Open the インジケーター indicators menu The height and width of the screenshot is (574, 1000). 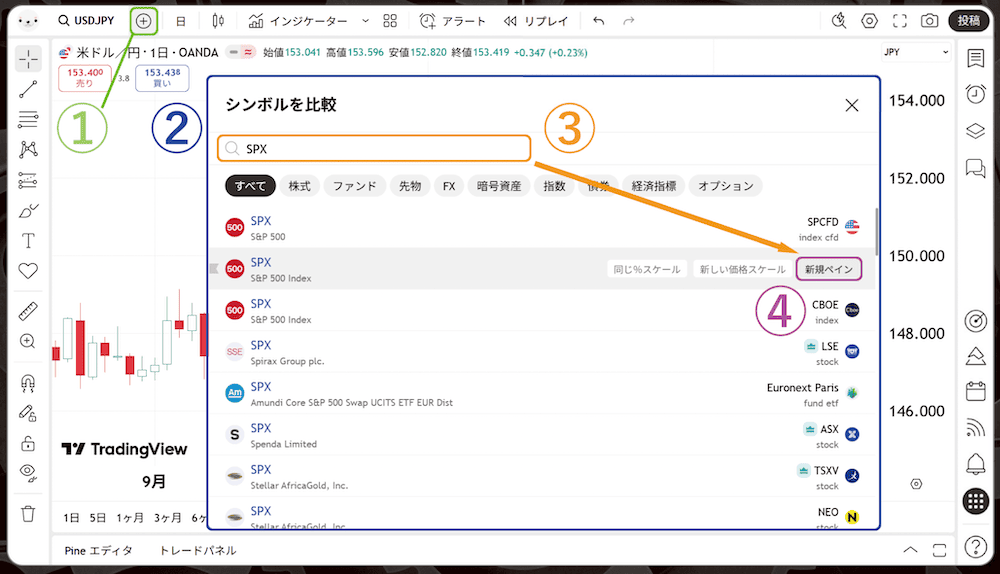(298, 21)
